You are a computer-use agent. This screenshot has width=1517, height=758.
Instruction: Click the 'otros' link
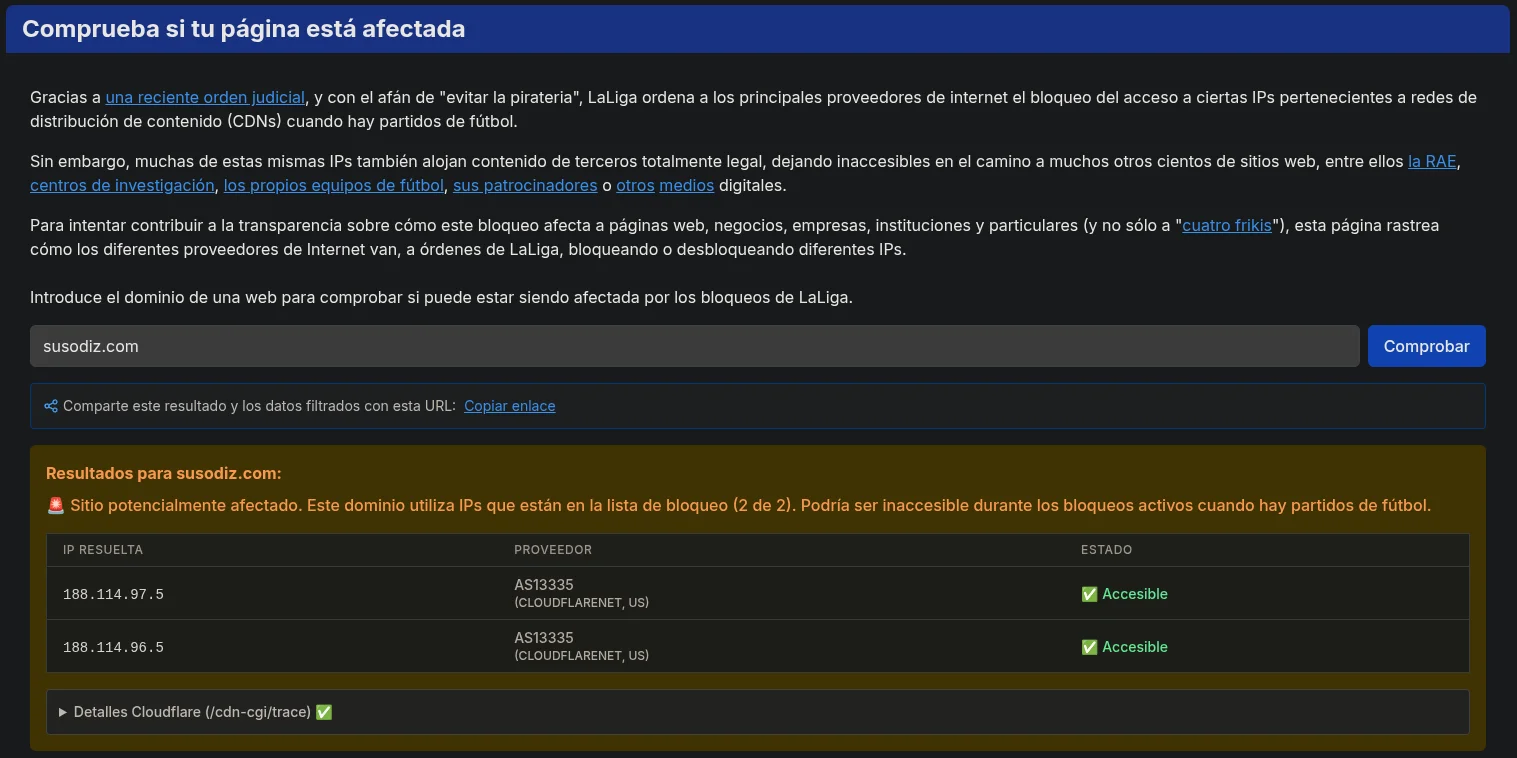coord(635,185)
